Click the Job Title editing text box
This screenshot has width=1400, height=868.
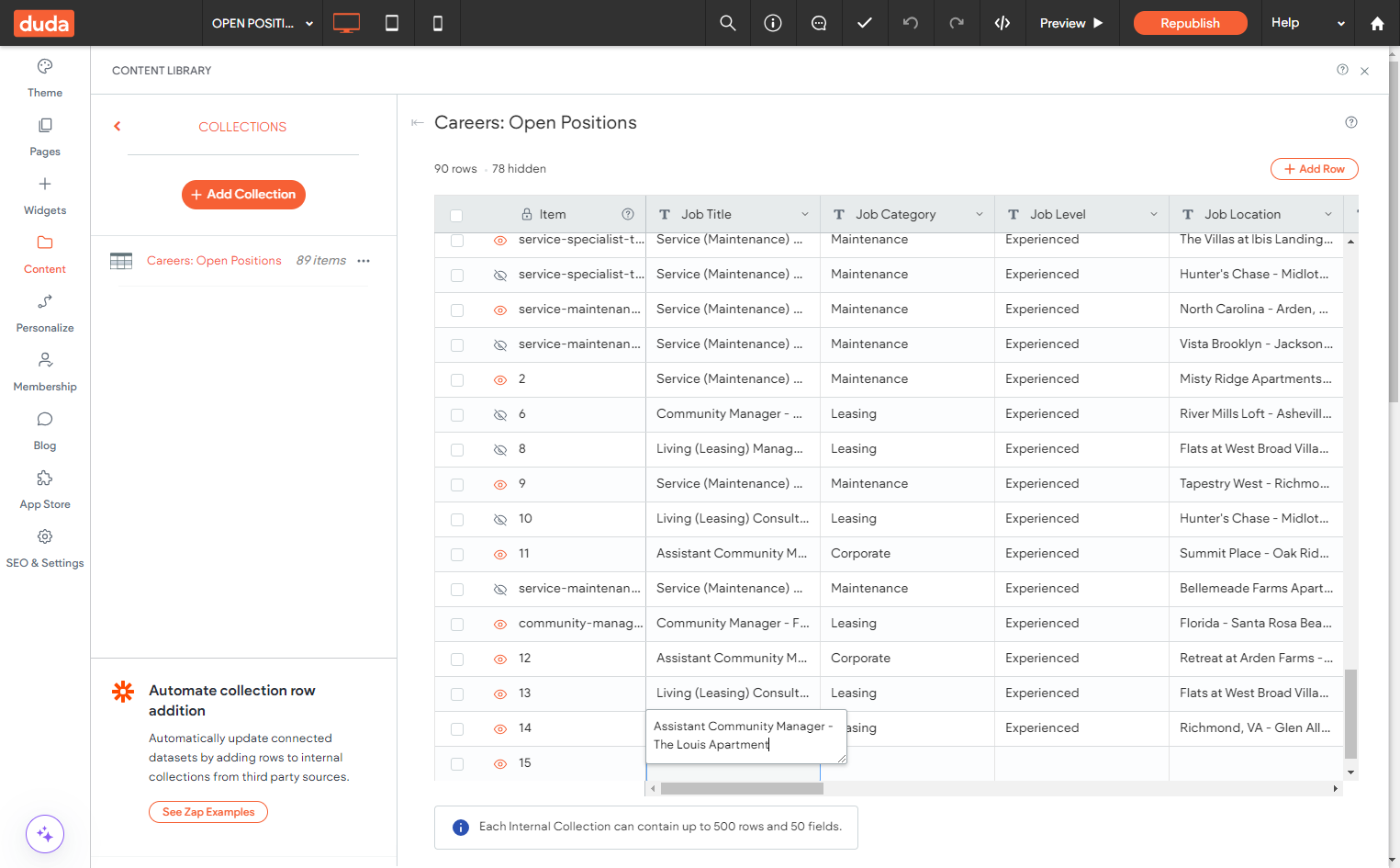coord(746,736)
